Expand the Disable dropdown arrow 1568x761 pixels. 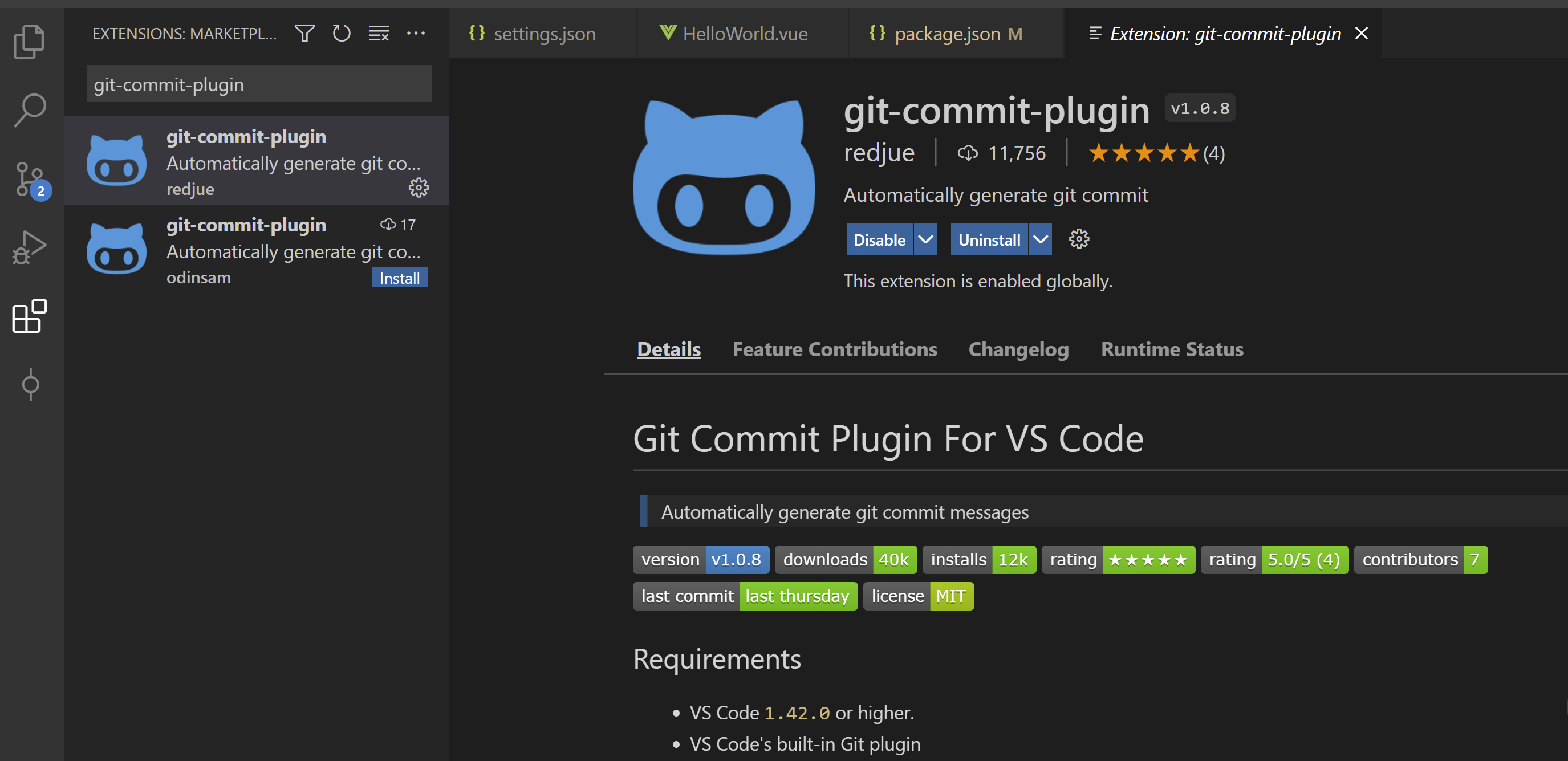coord(925,239)
